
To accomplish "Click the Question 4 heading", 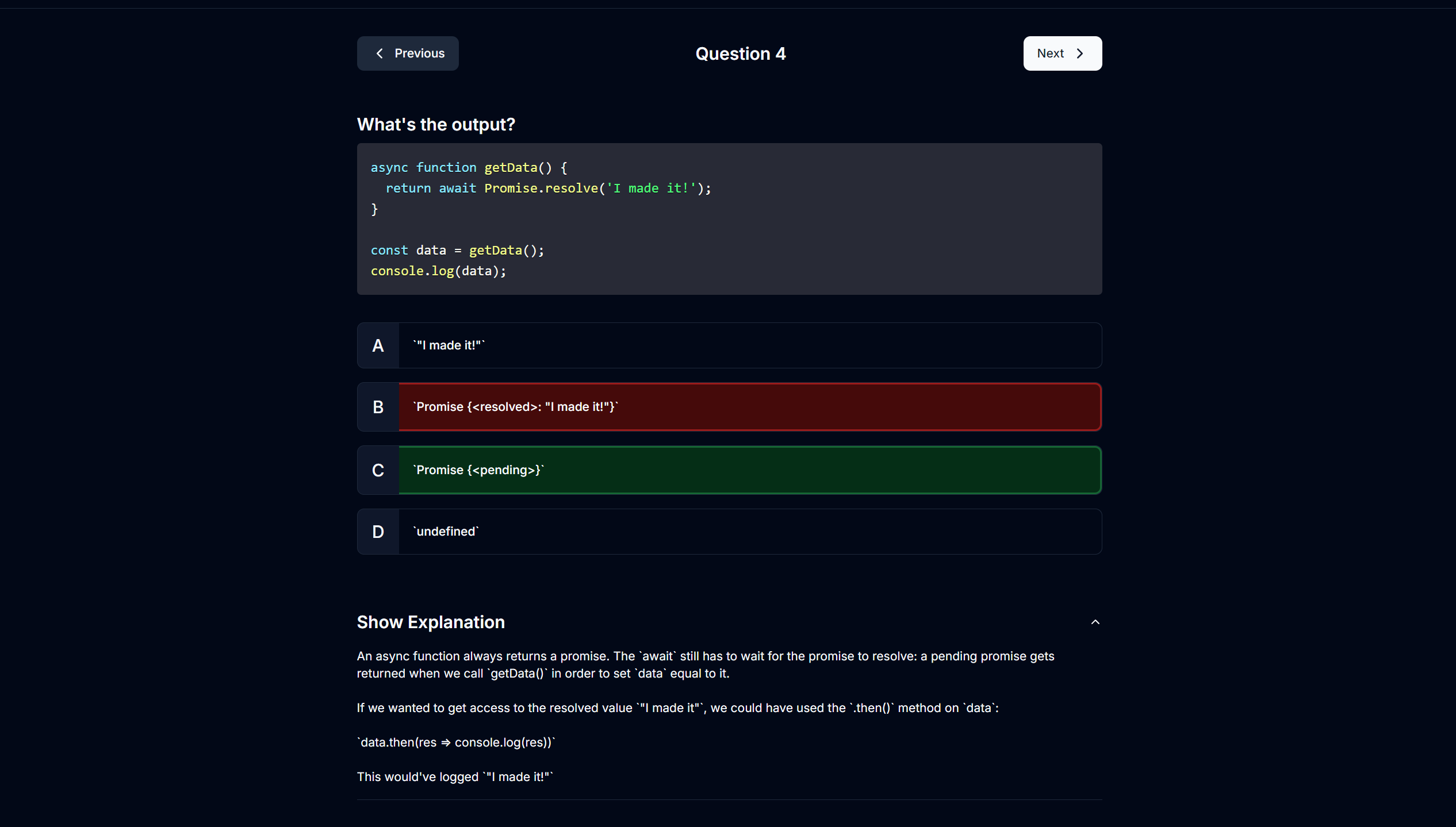I will tap(741, 53).
